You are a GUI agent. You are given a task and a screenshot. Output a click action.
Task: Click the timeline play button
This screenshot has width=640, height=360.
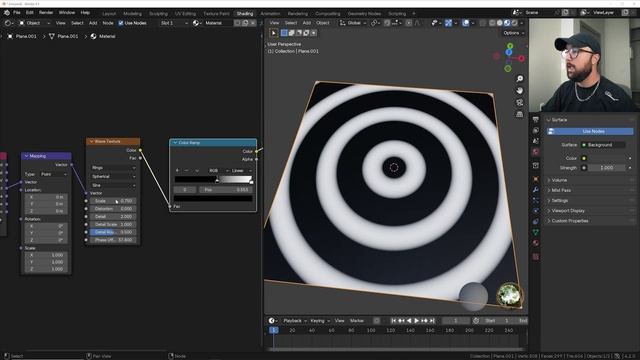[417, 321]
